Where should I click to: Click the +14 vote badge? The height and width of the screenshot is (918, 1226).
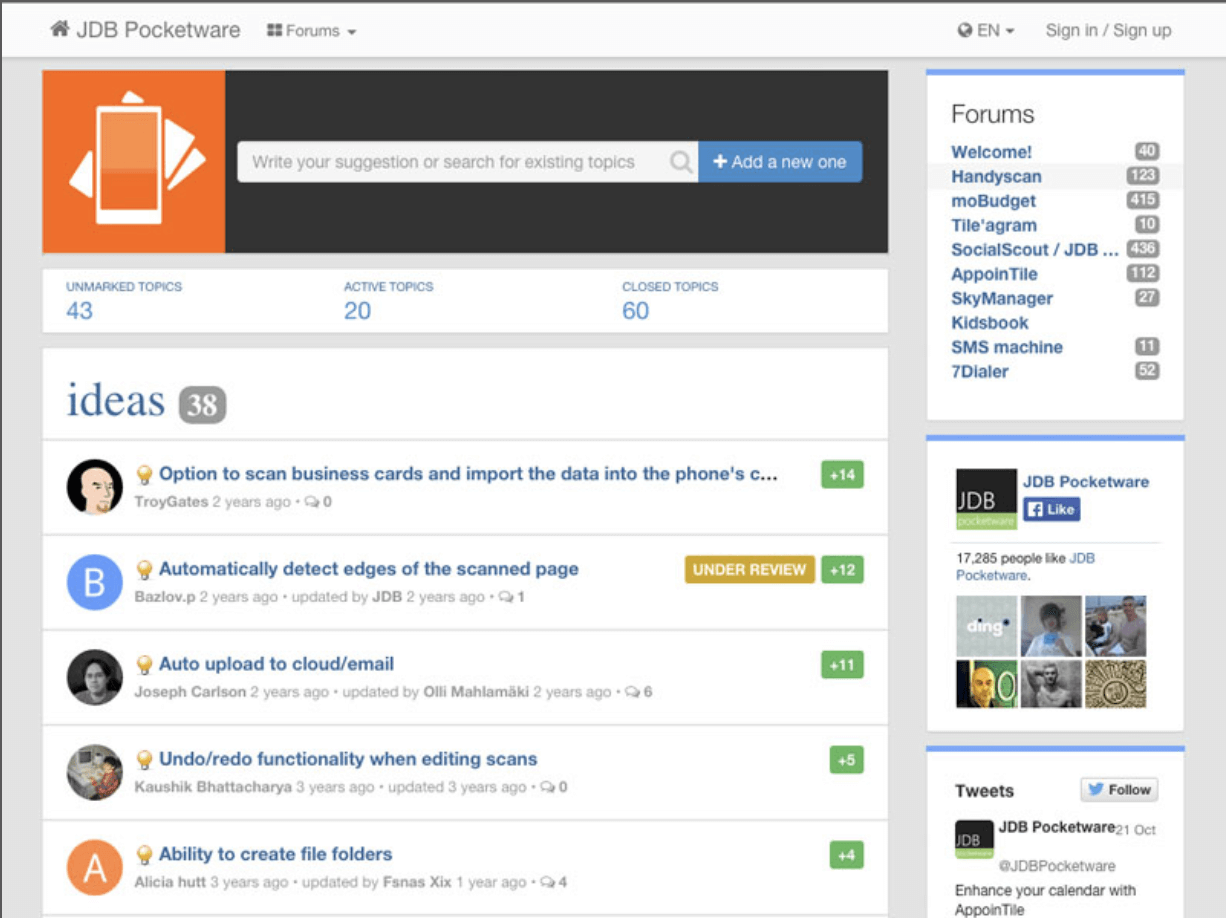click(842, 475)
